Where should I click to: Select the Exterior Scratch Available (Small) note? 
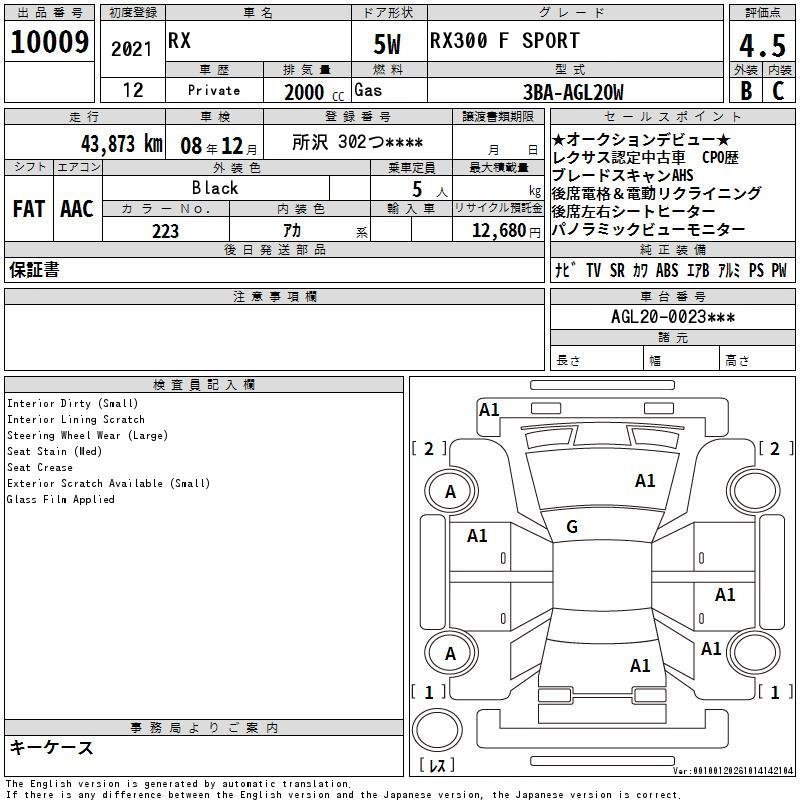tap(108, 483)
